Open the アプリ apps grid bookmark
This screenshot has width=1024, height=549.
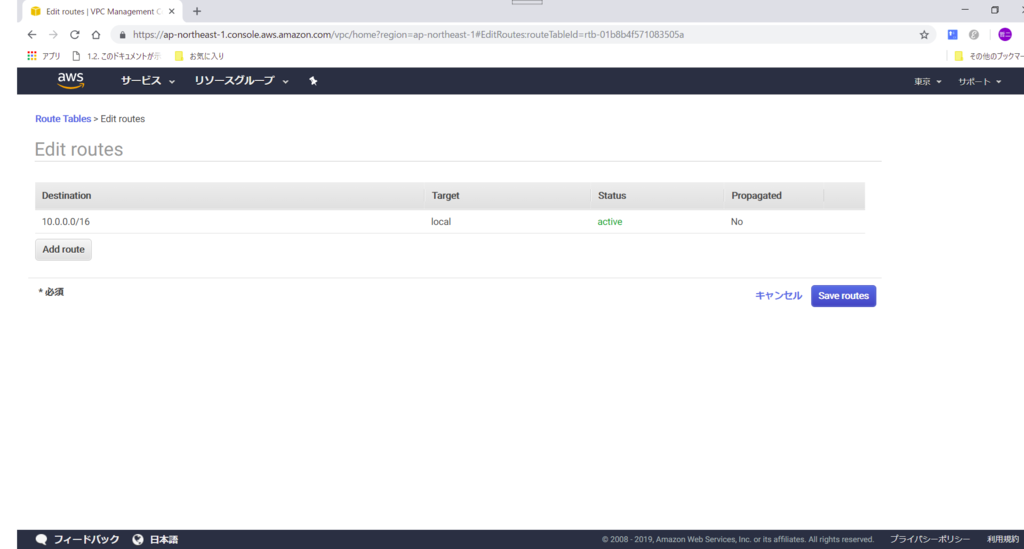click(x=43, y=56)
